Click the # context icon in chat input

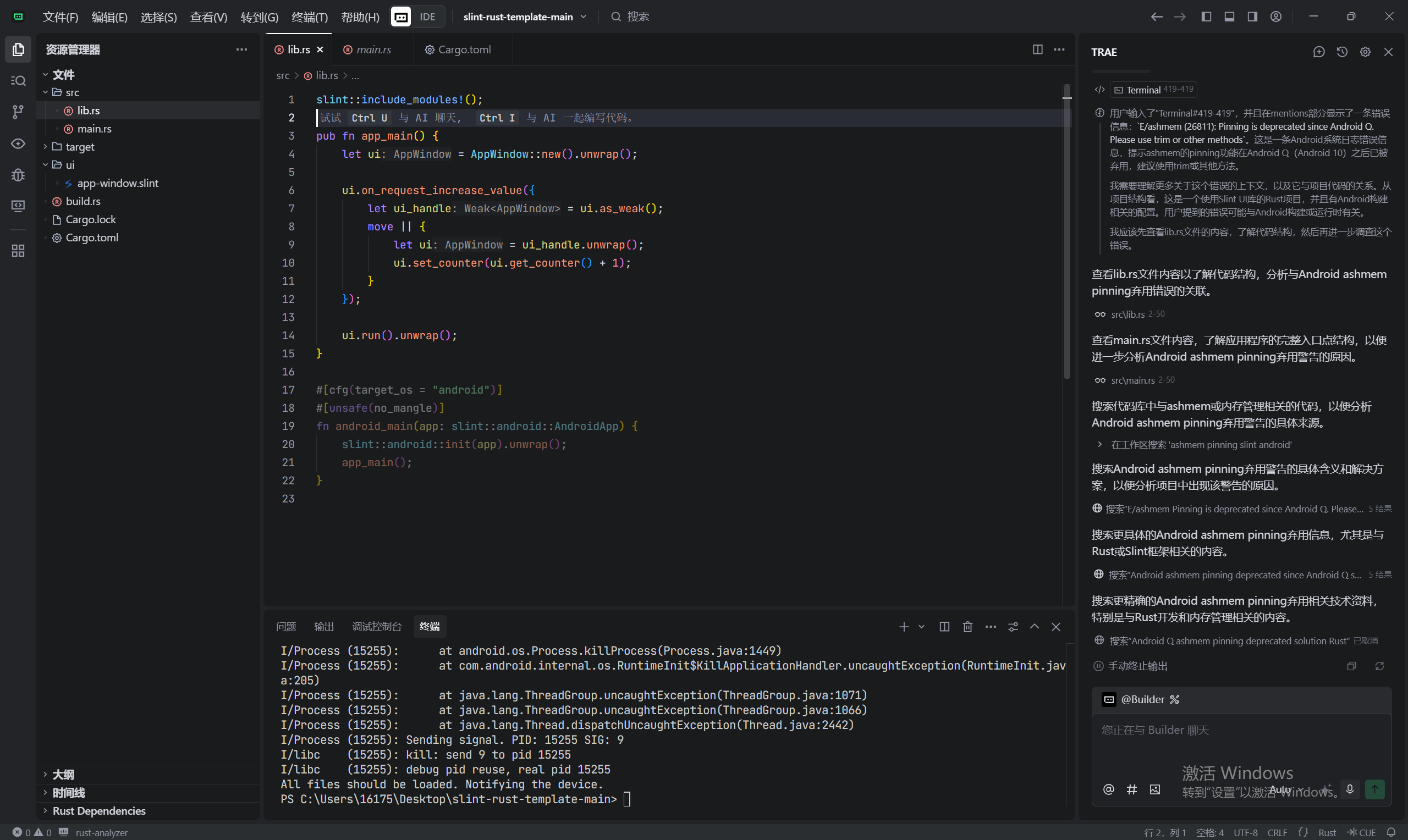[x=1132, y=789]
